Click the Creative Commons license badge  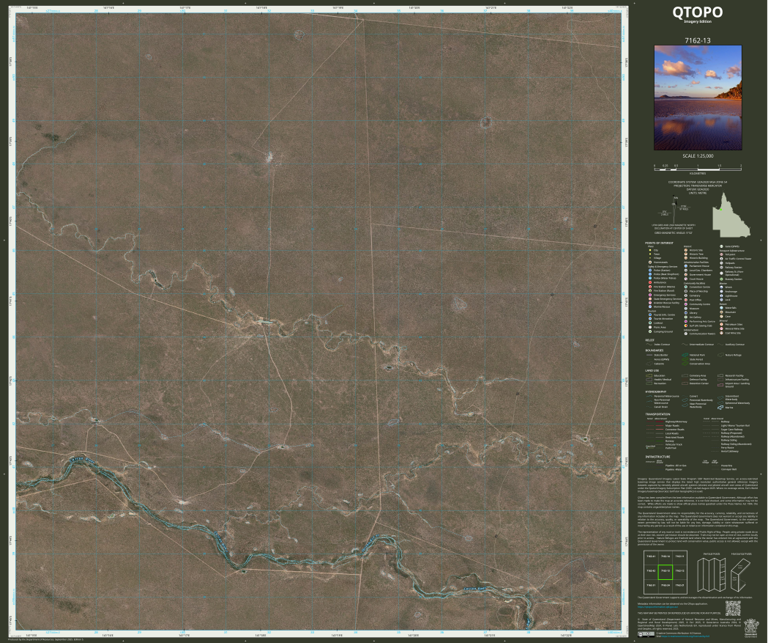[x=646, y=634]
